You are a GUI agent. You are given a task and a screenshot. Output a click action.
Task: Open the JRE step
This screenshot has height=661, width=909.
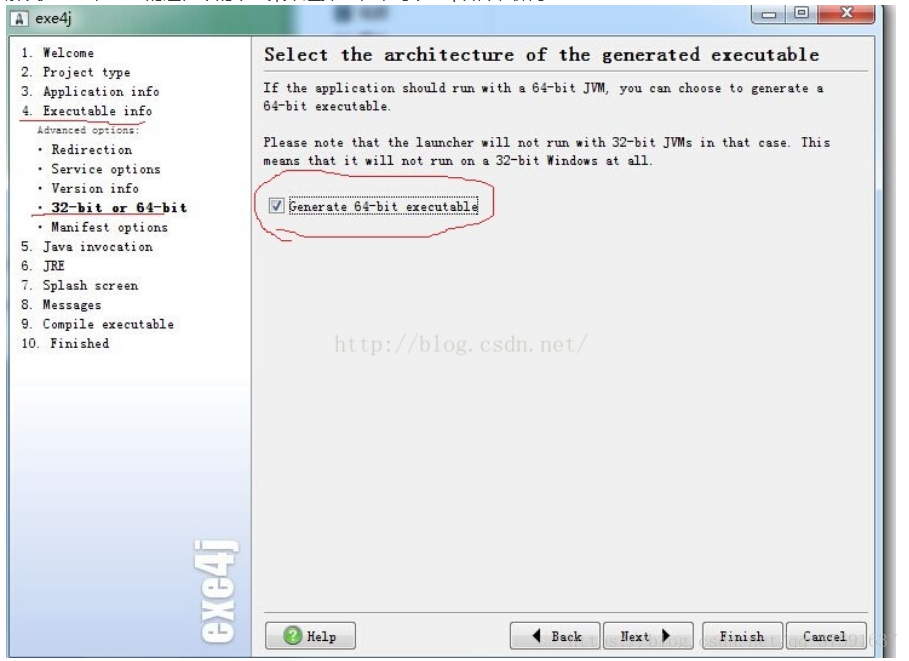pyautogui.click(x=43, y=266)
